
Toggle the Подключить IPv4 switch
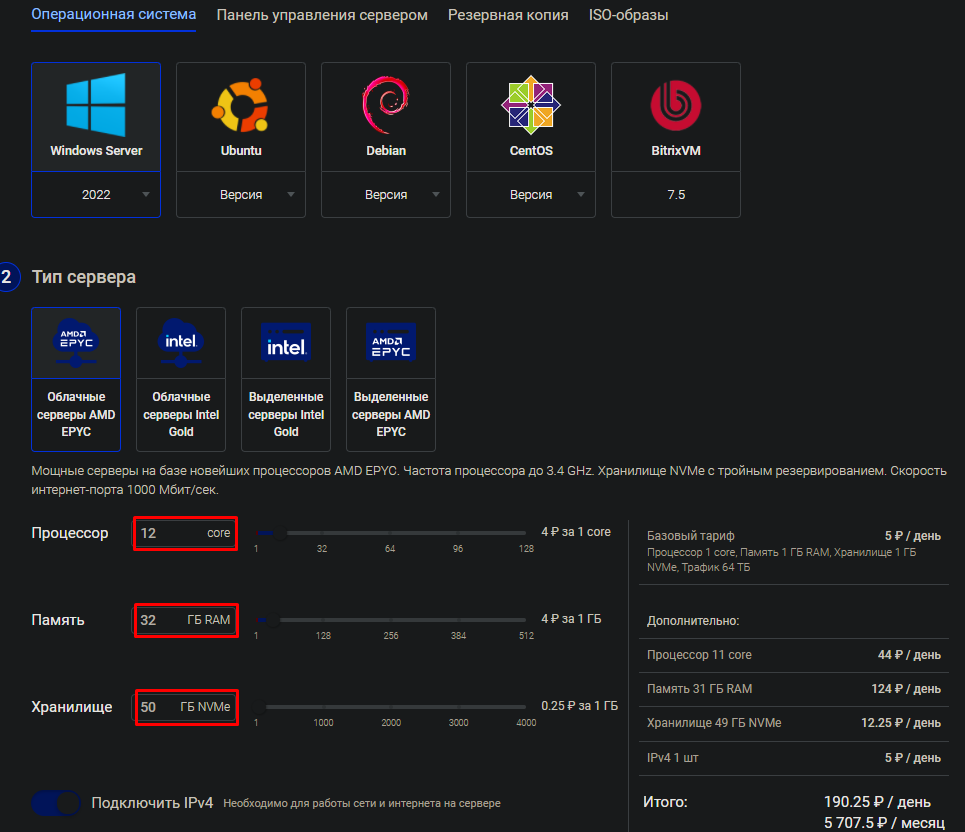tap(56, 802)
